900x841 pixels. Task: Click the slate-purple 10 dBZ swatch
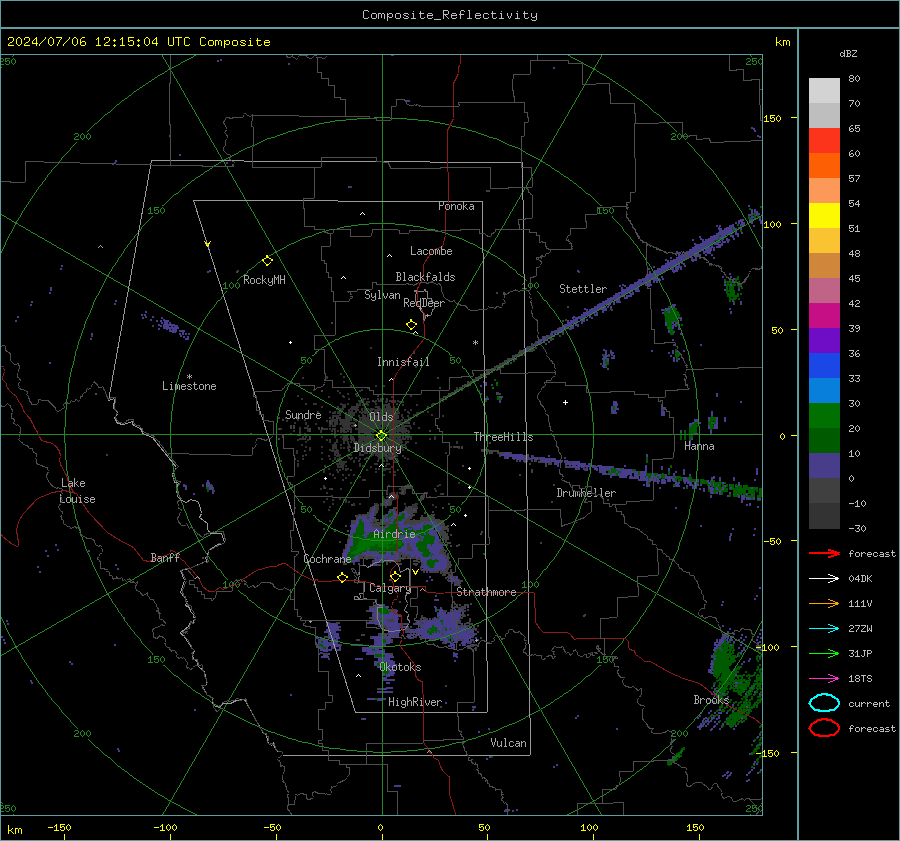tap(824, 465)
